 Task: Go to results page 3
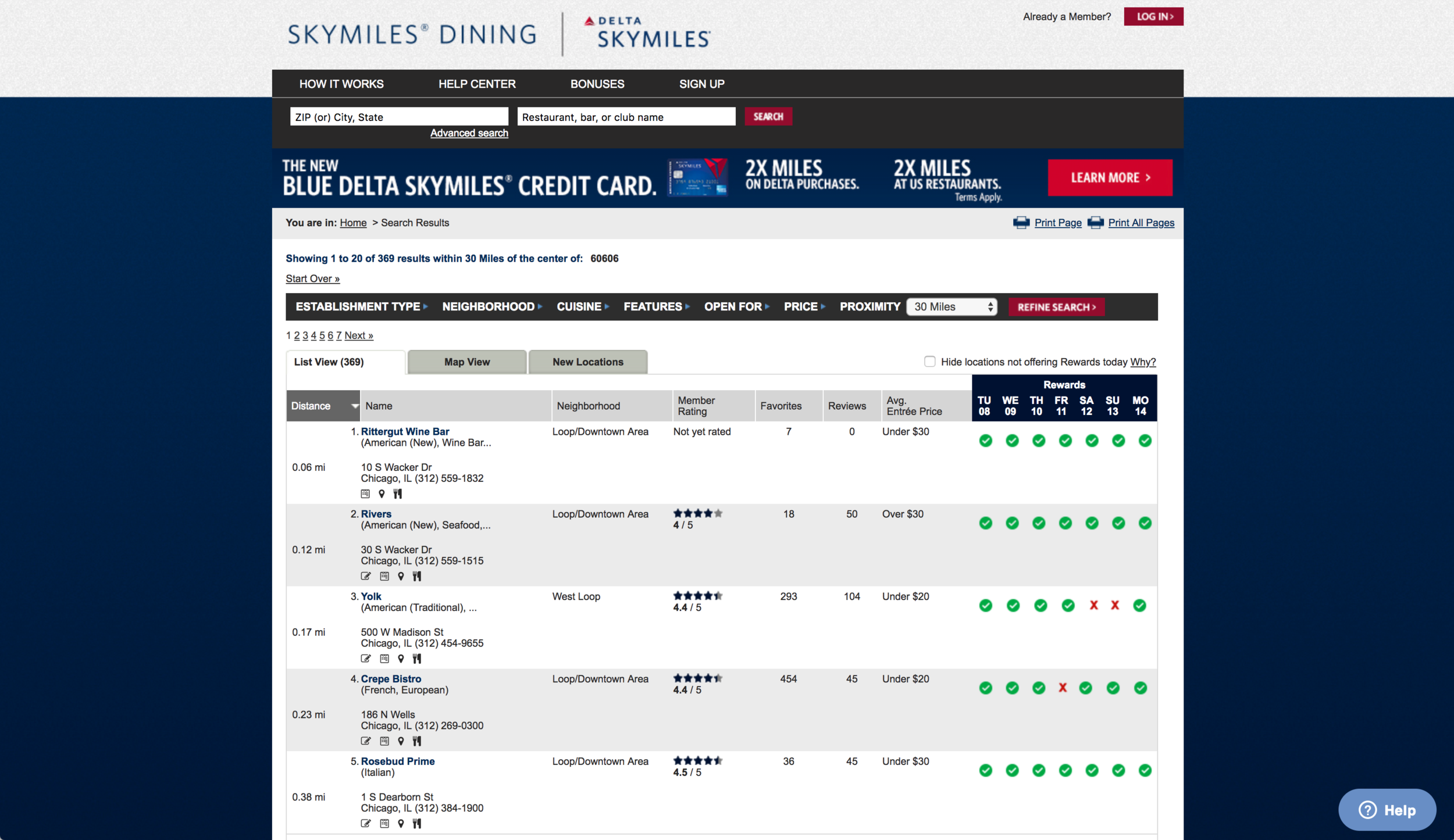(x=305, y=335)
